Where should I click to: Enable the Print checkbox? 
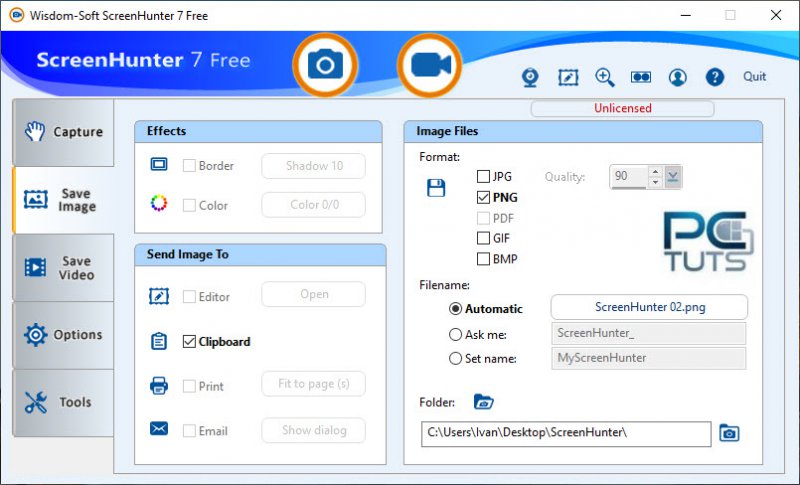[189, 386]
